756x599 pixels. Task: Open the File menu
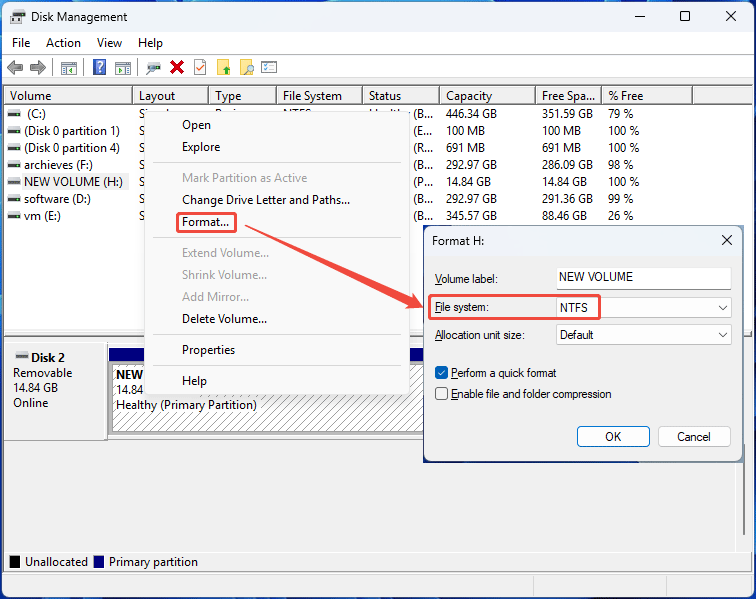point(21,43)
